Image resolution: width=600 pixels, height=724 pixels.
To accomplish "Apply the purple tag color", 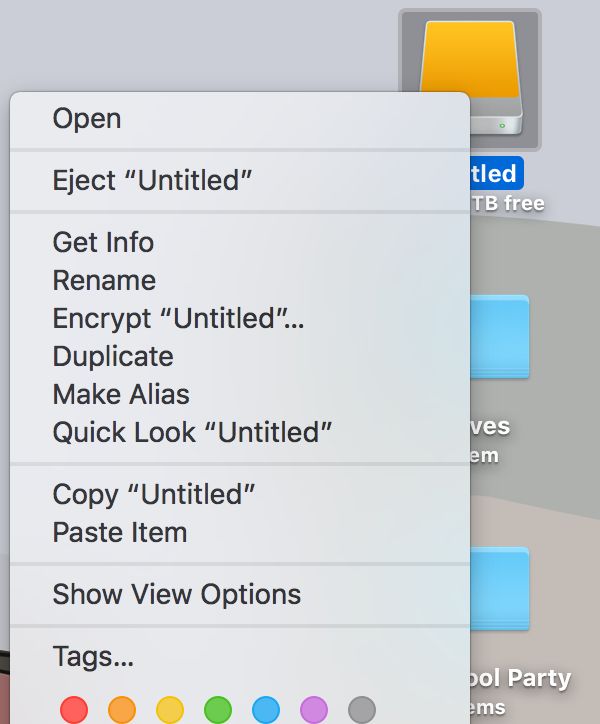I will tap(314, 710).
